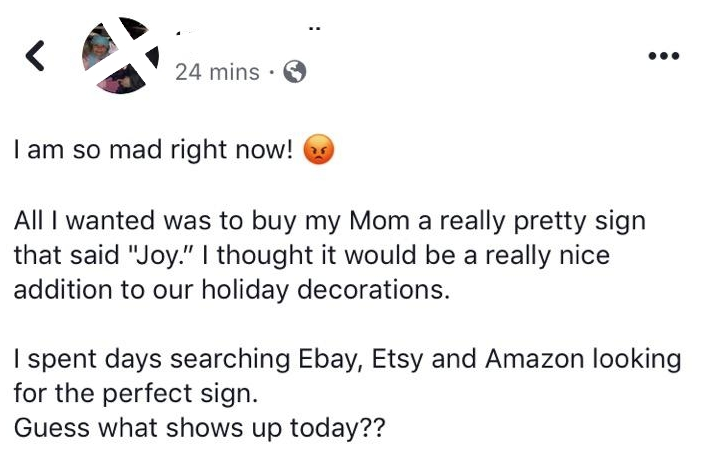Click the line starting "I spent days"
The height and width of the screenshot is (450, 706).
[347, 359]
